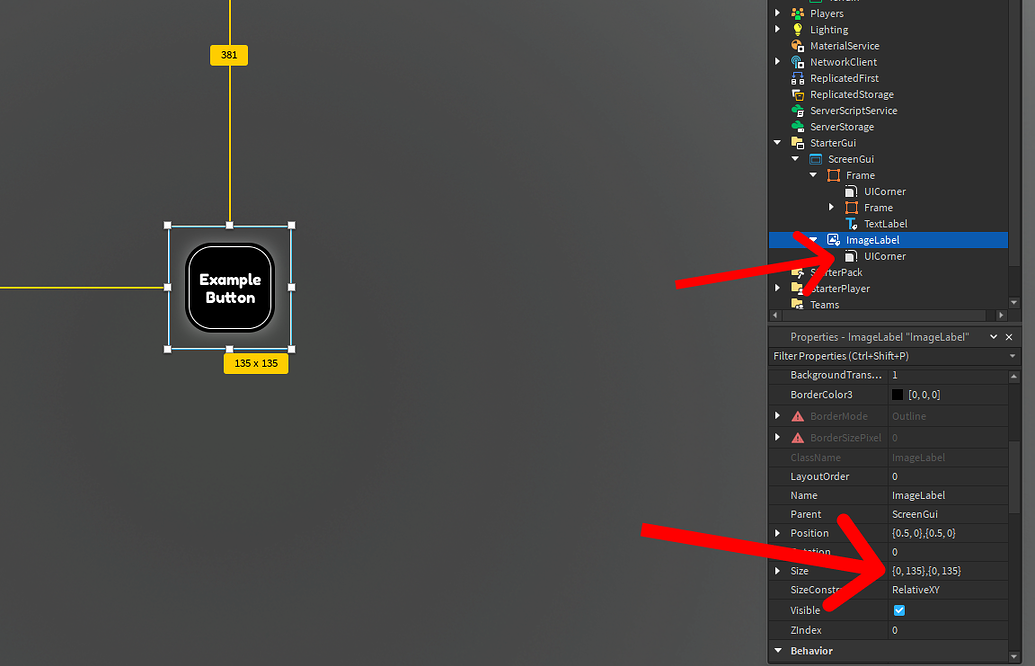Viewport: 1035px width, 666px height.
Task: Click the ServerScriptService cloud icon
Action: [796, 110]
